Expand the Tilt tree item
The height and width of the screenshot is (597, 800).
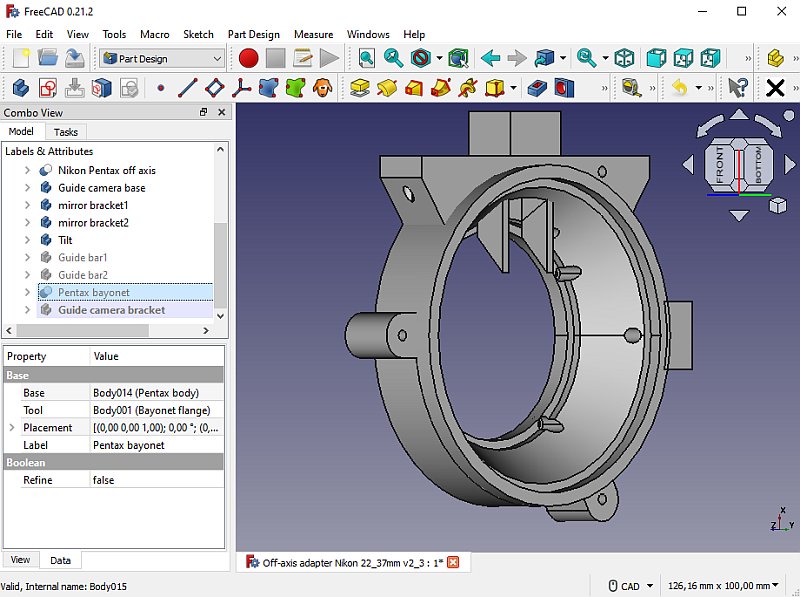[x=28, y=240]
